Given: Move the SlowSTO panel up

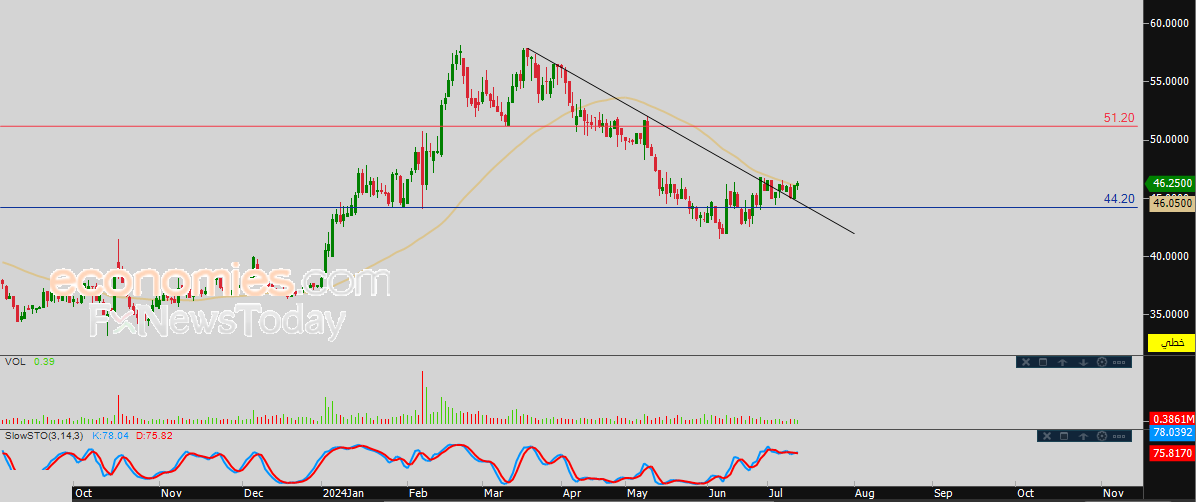Looking at the screenshot, I should pos(1083,436).
